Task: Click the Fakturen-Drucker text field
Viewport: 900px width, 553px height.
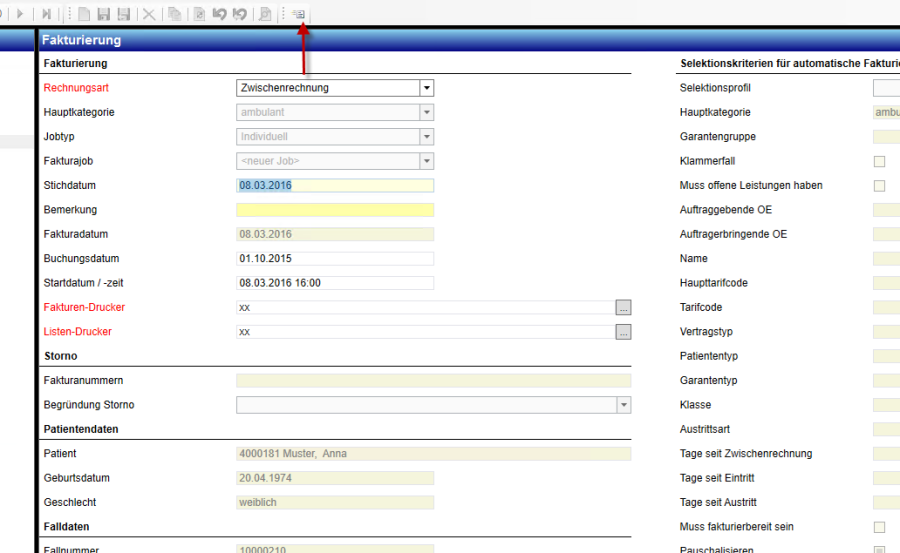Action: (425, 307)
